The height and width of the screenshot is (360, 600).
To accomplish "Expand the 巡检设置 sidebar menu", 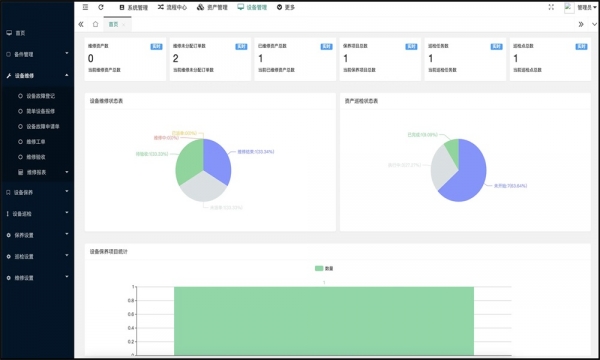I will (37, 257).
